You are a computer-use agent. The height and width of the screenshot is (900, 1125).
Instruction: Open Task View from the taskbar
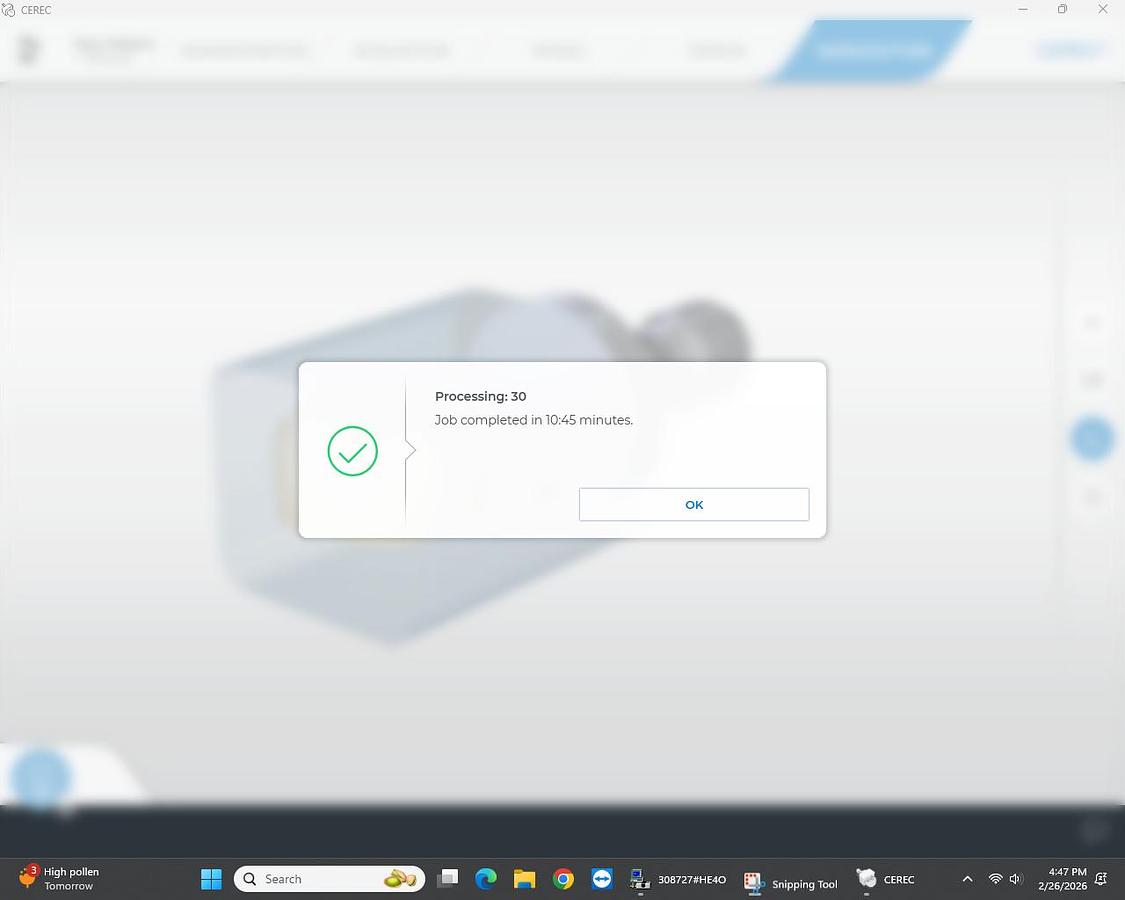[x=447, y=879]
